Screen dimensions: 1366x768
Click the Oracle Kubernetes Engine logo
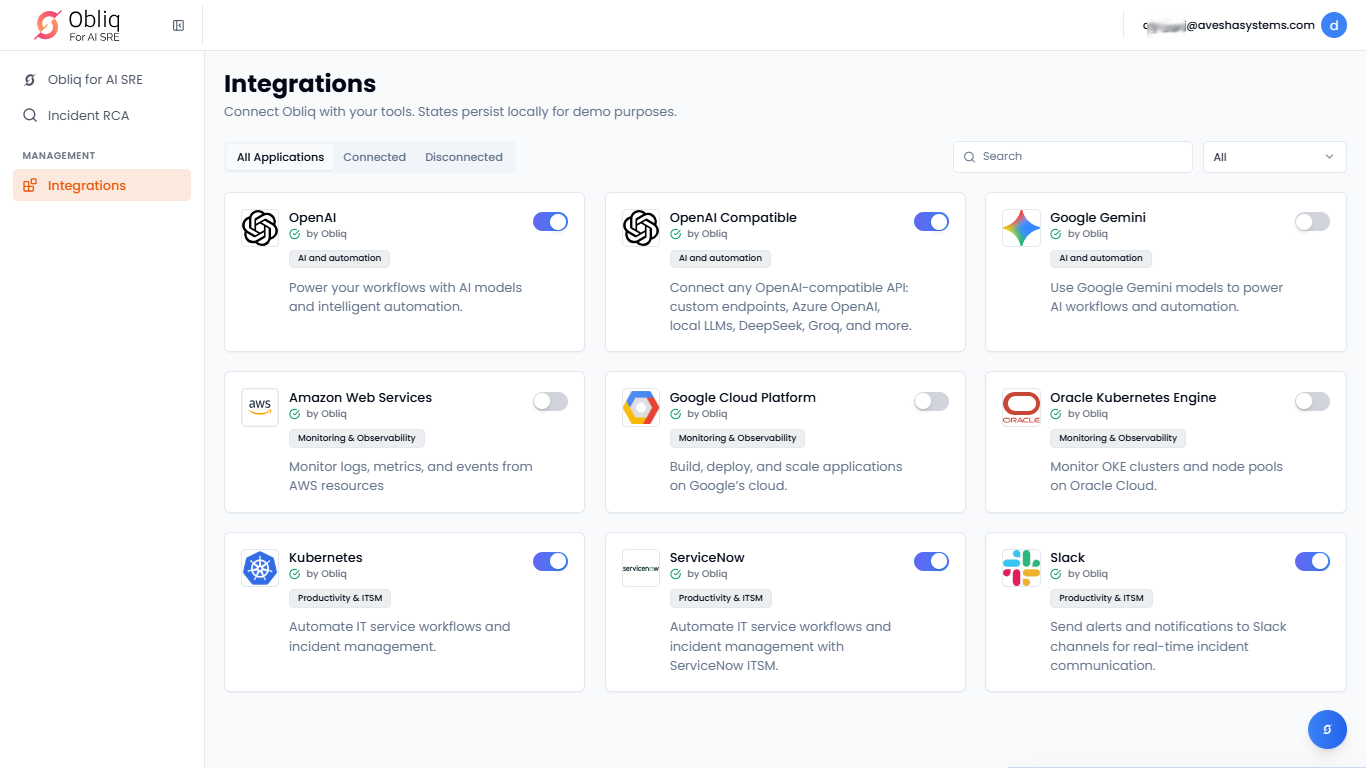(1021, 407)
